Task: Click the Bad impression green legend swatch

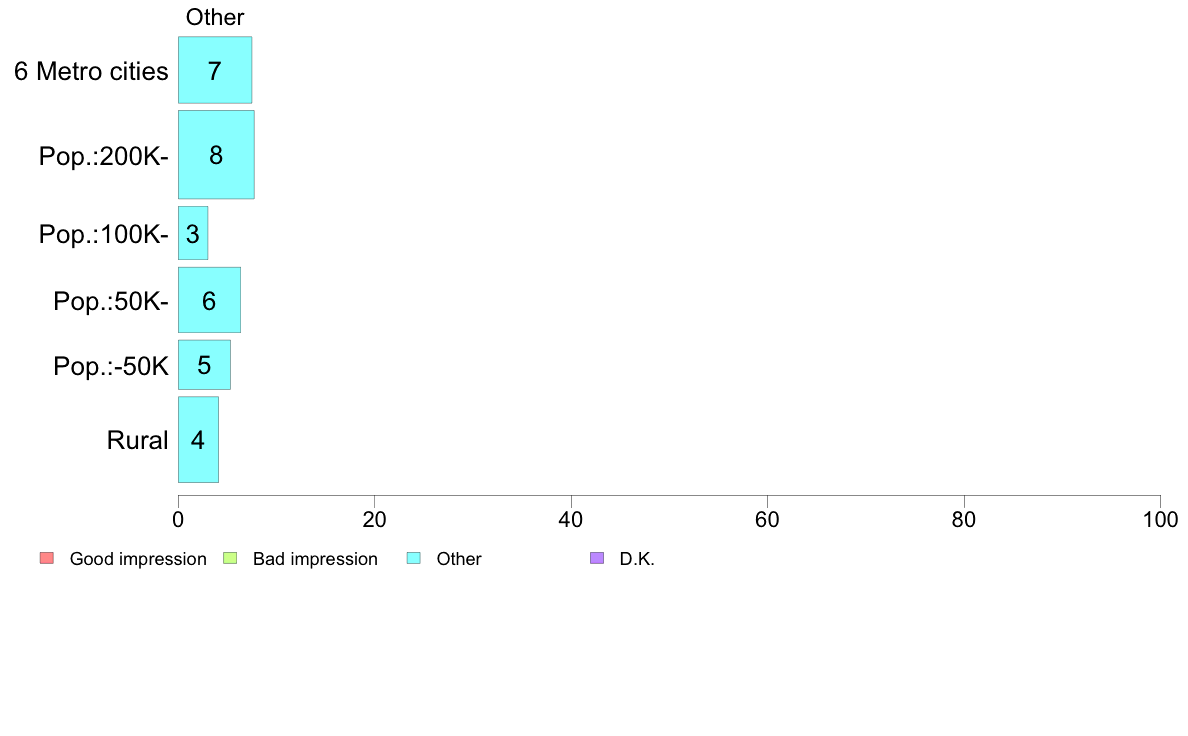Action: (x=230, y=559)
